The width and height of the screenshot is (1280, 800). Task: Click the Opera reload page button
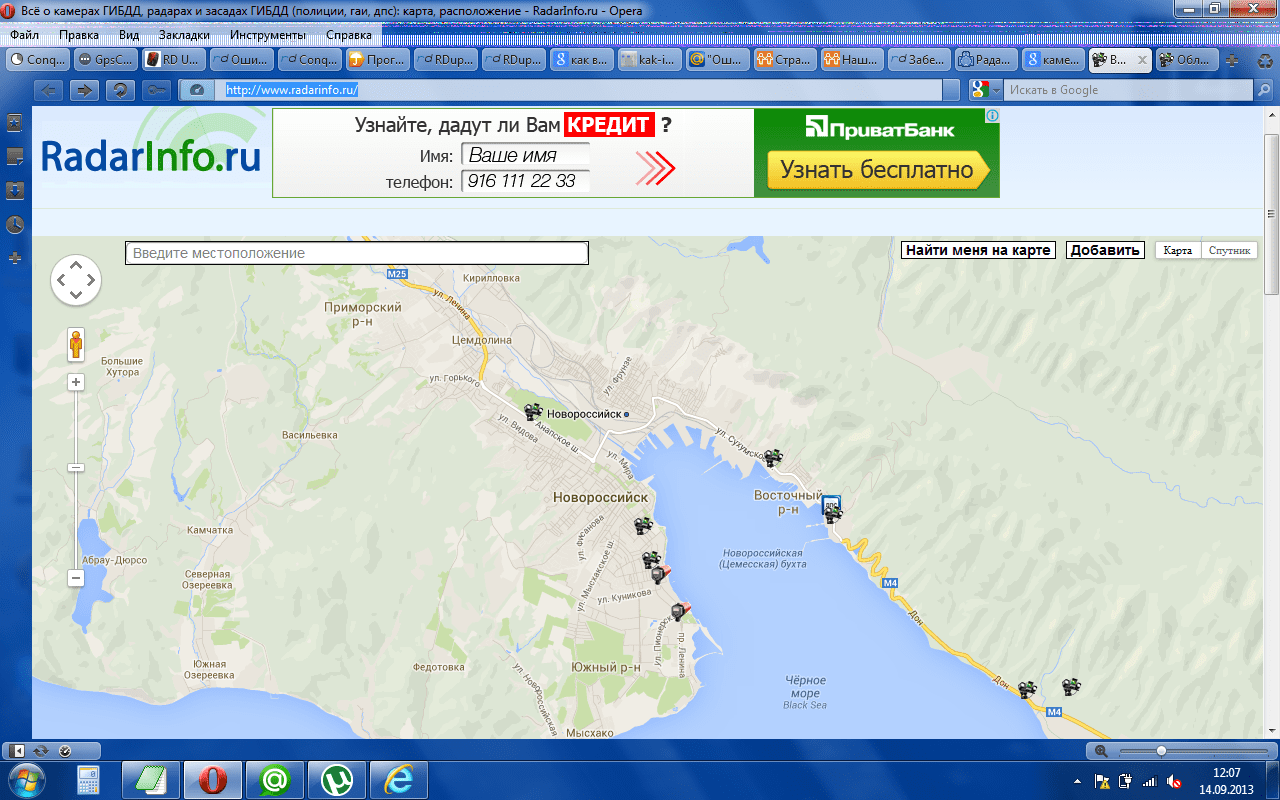pyautogui.click(x=121, y=90)
